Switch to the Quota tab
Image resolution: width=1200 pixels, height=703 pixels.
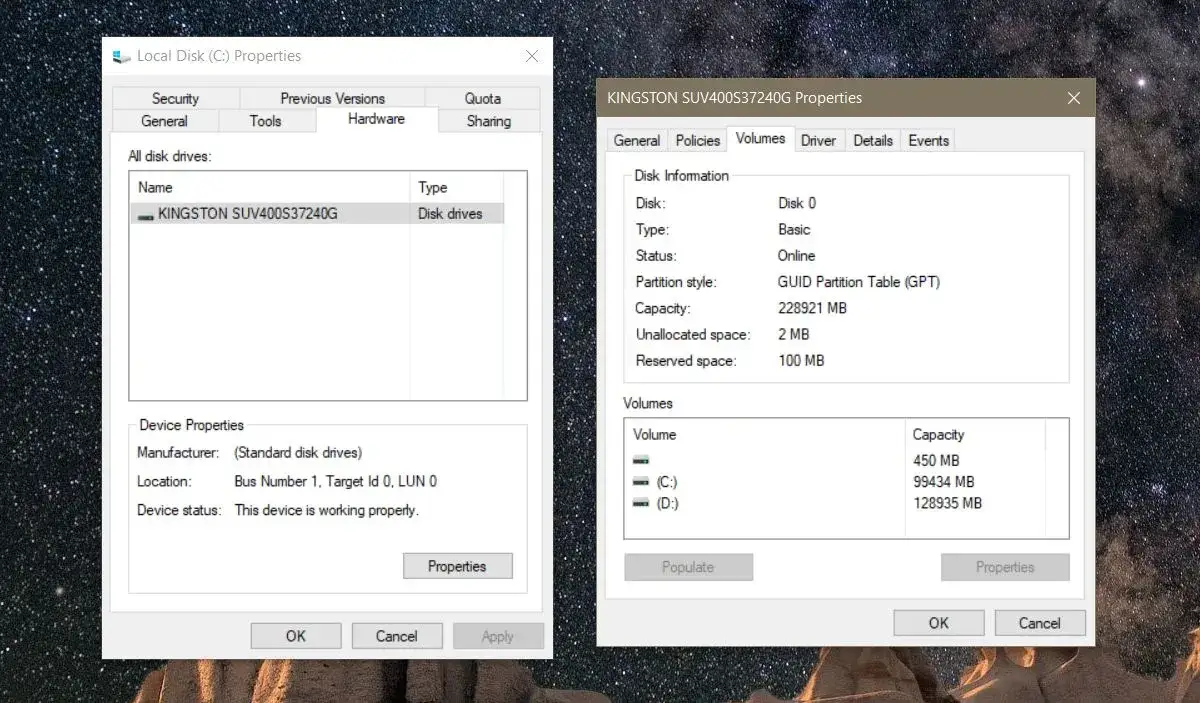(483, 98)
